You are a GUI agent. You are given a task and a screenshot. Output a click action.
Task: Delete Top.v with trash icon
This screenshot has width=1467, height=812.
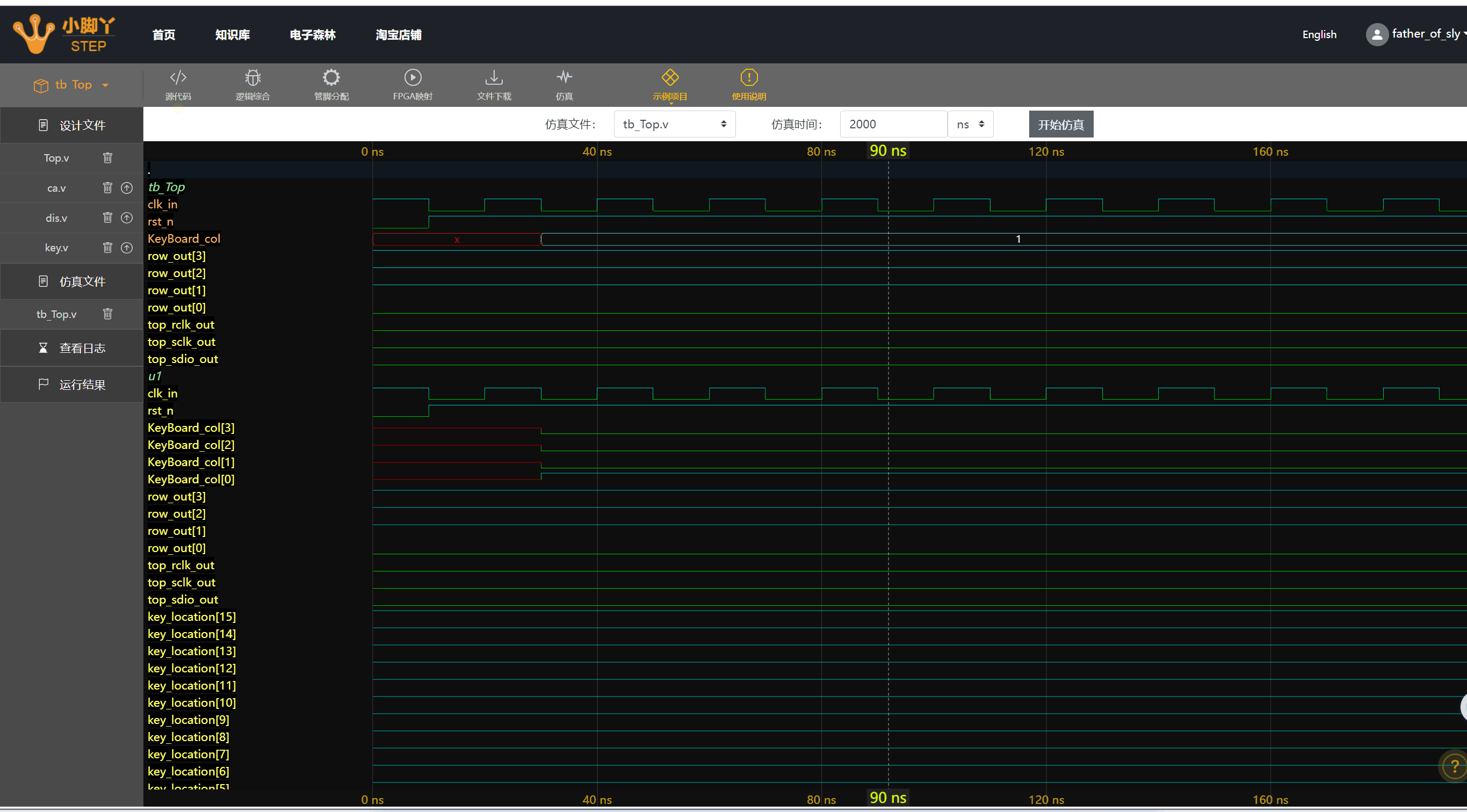click(x=107, y=158)
